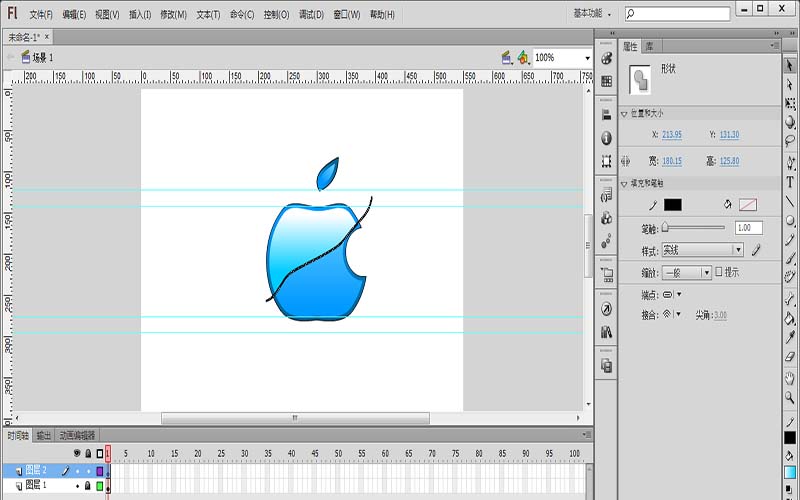This screenshot has width=800, height=500.
Task: Open the 基本功能 workspace dropdown
Action: [592, 14]
